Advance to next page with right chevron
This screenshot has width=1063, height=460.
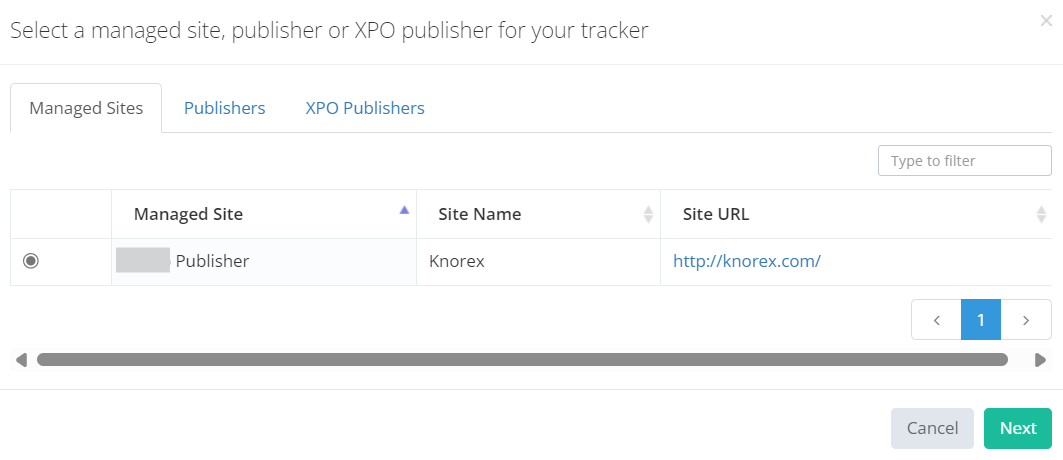[1026, 320]
